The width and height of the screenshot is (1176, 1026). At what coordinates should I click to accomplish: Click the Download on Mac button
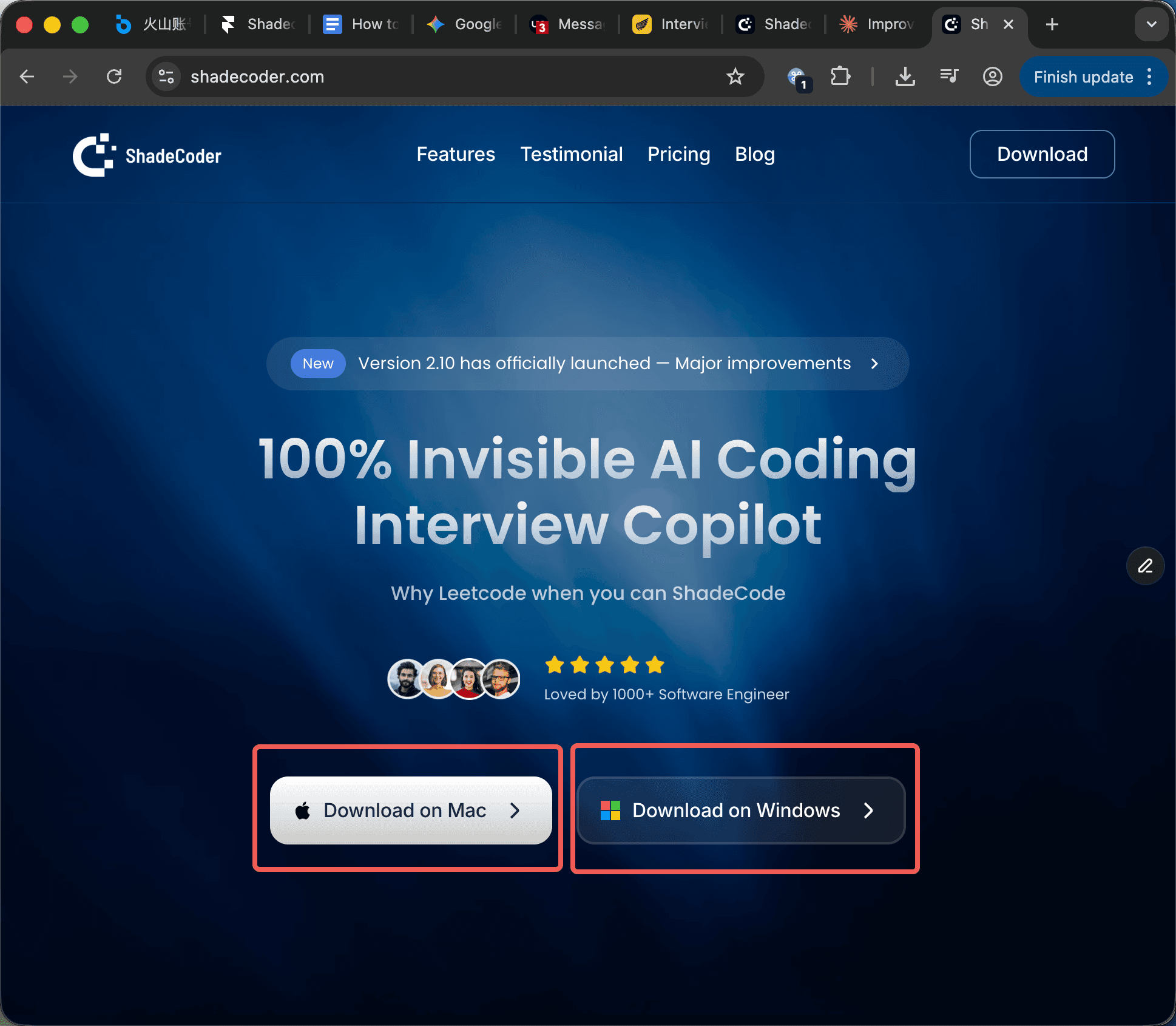click(x=411, y=810)
